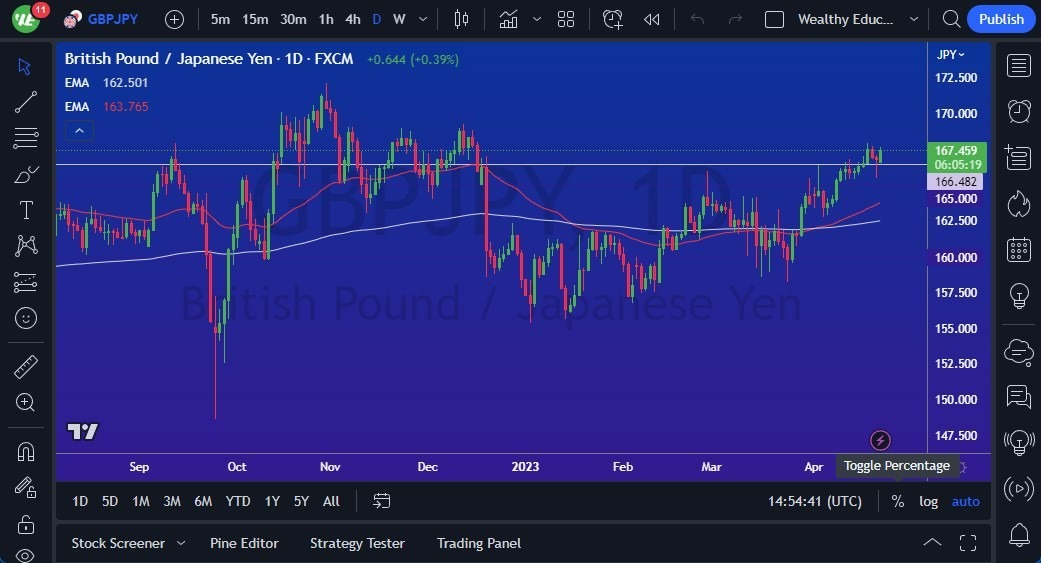This screenshot has height=563, width=1041.
Task: Open the calendar panel
Action: (x=1018, y=250)
